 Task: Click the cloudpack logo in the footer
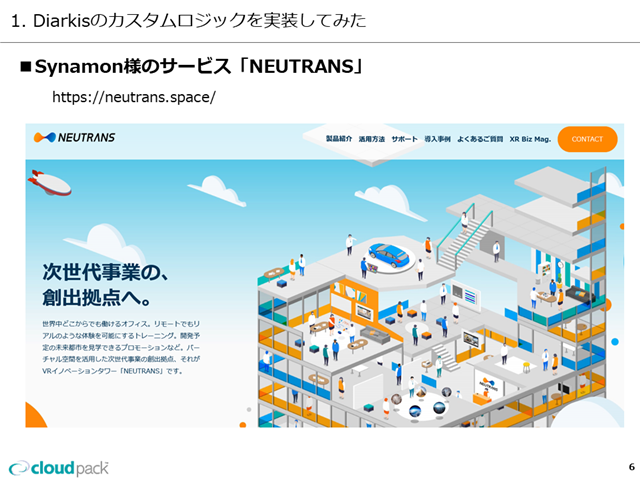point(59,468)
